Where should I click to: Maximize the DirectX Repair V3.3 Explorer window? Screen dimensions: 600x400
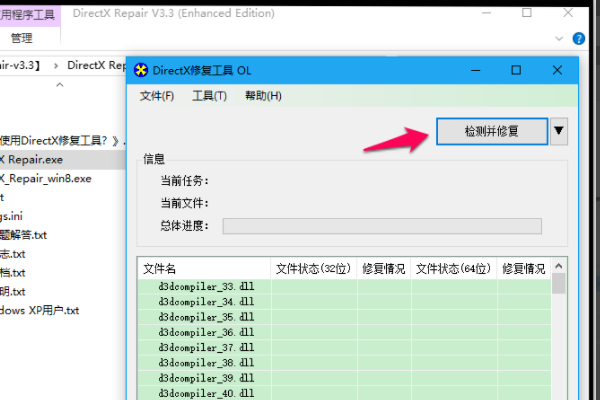(x=527, y=13)
